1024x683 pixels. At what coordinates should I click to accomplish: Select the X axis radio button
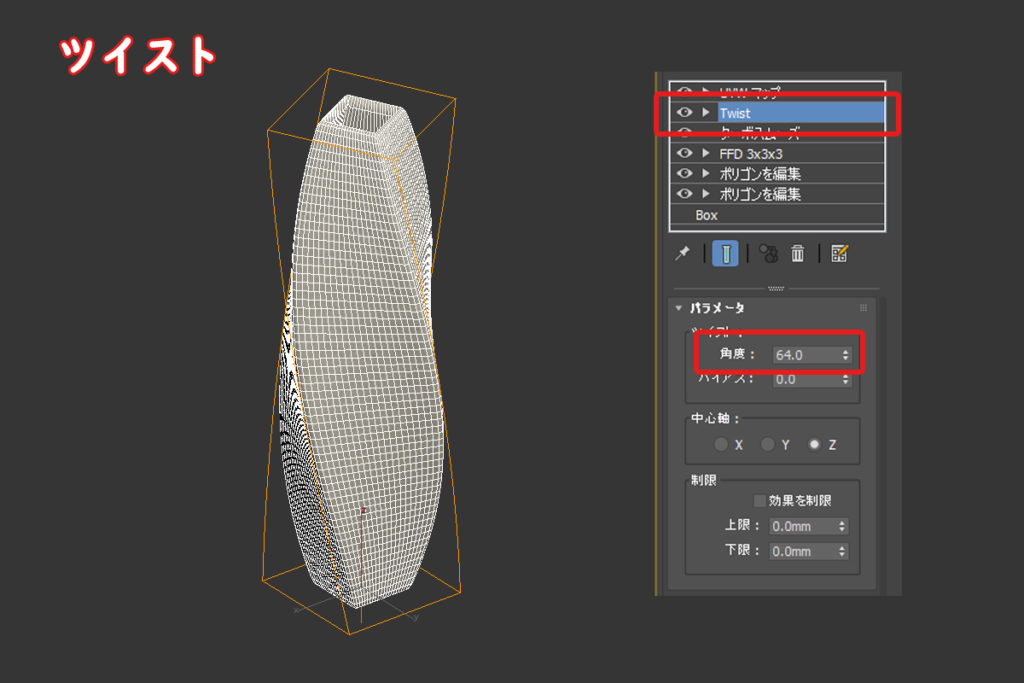click(721, 444)
